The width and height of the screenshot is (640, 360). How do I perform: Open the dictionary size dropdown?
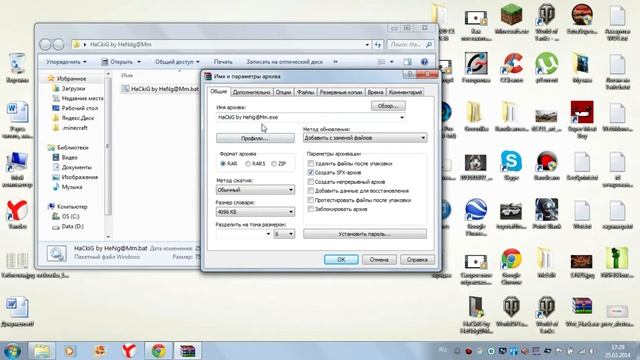click(255, 212)
